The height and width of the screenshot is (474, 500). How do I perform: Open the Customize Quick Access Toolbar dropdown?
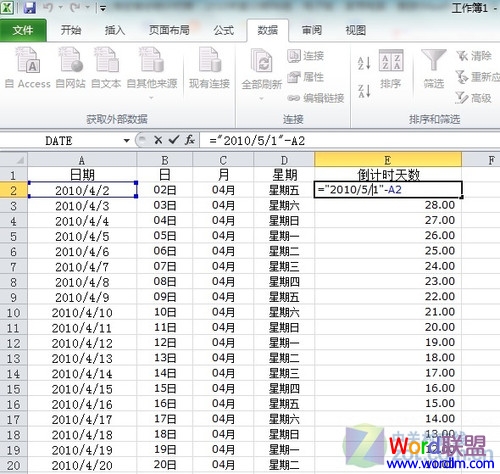pyautogui.click(x=103, y=9)
